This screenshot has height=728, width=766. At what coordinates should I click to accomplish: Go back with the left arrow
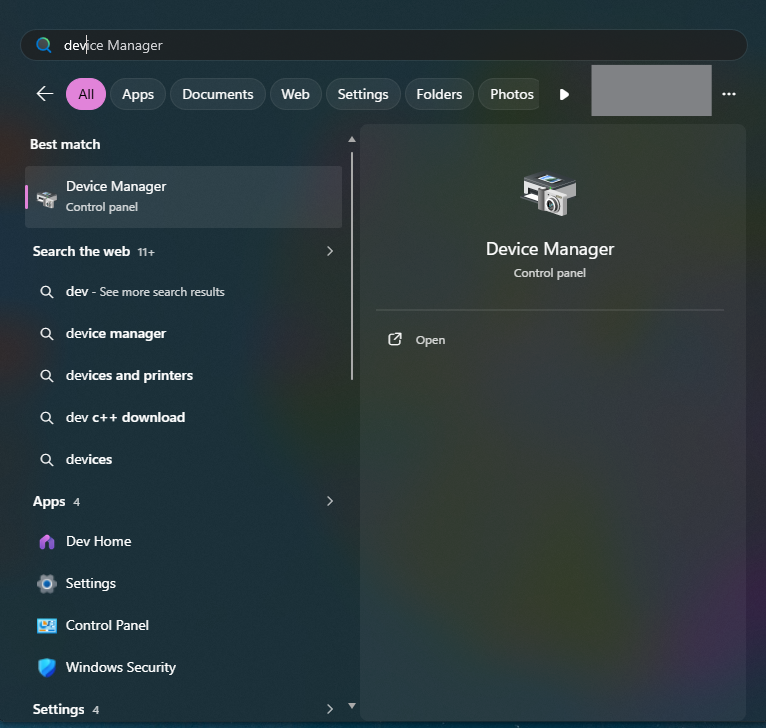(x=45, y=94)
